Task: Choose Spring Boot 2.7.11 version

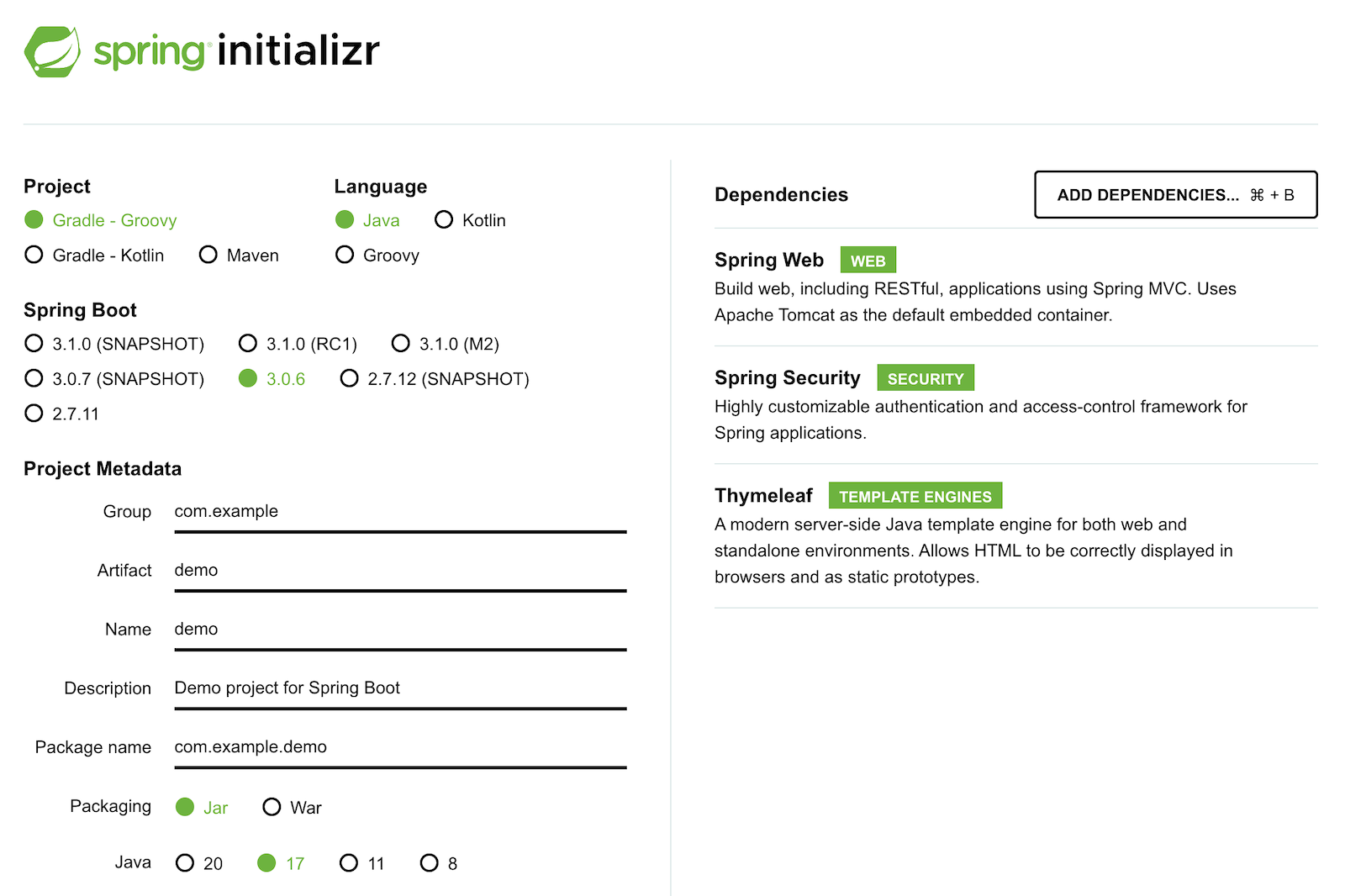Action: [x=34, y=414]
